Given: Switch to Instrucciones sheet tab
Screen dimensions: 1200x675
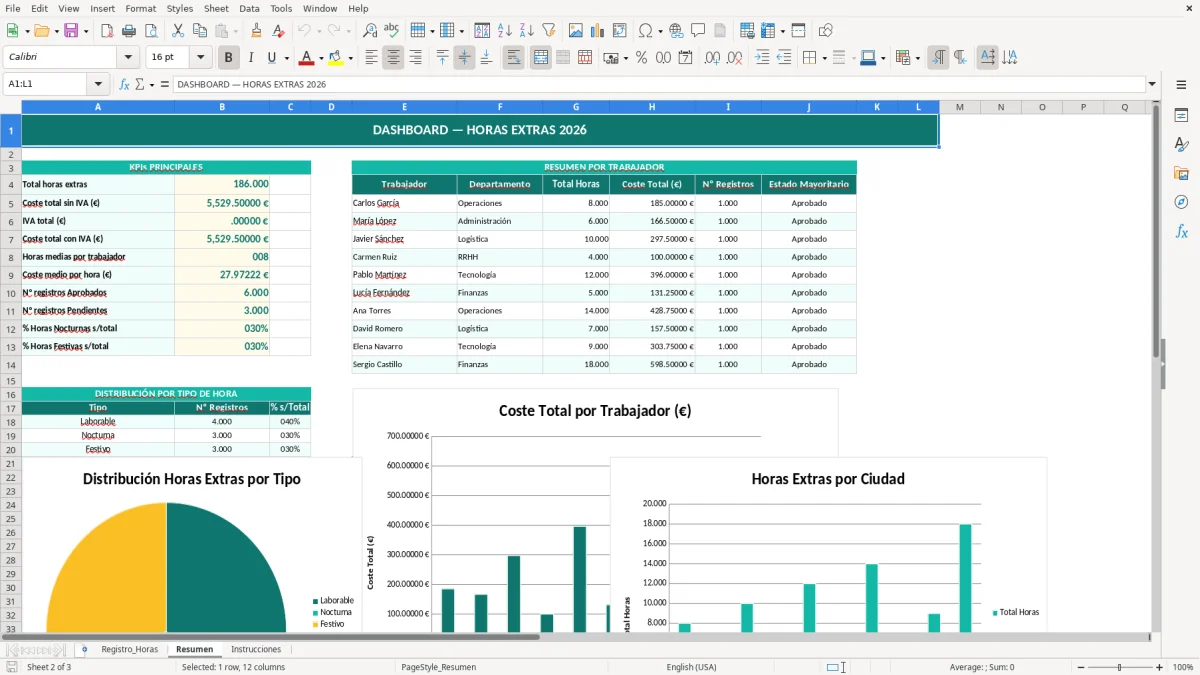Looking at the screenshot, I should (x=256, y=649).
